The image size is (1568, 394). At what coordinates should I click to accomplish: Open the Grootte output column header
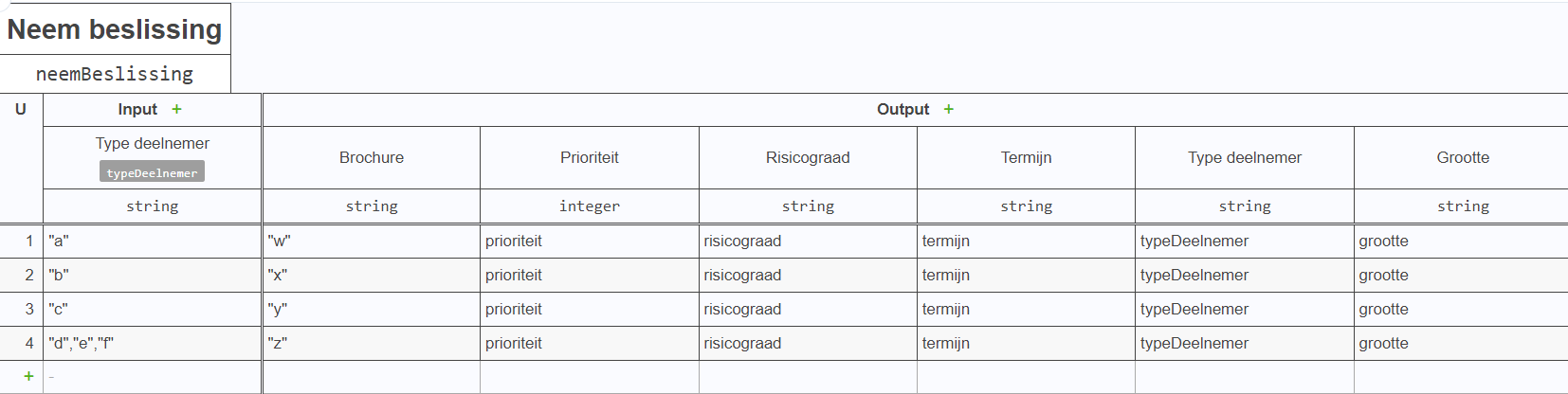pyautogui.click(x=1462, y=158)
